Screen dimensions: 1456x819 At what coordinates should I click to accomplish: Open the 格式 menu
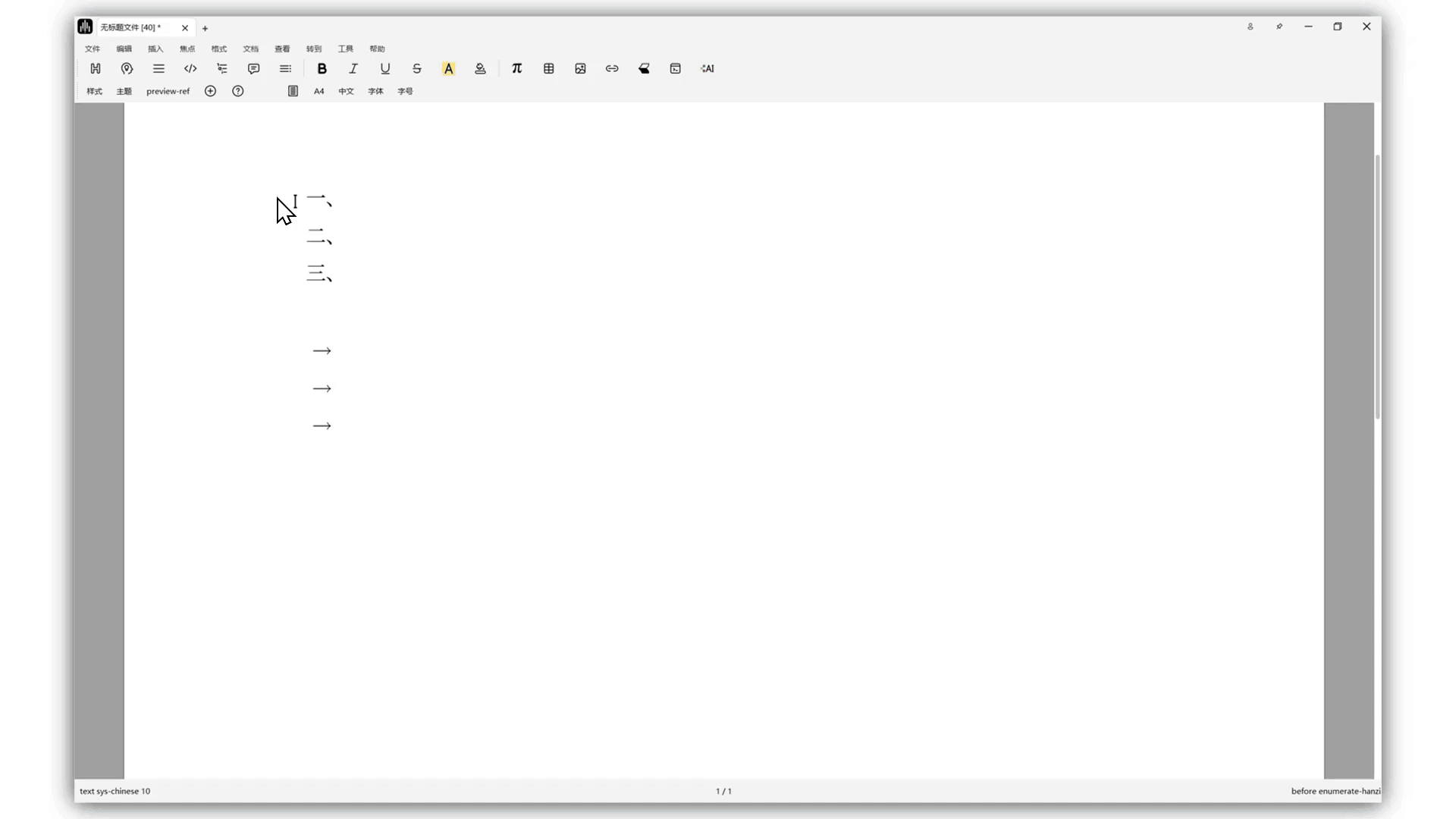(x=218, y=49)
